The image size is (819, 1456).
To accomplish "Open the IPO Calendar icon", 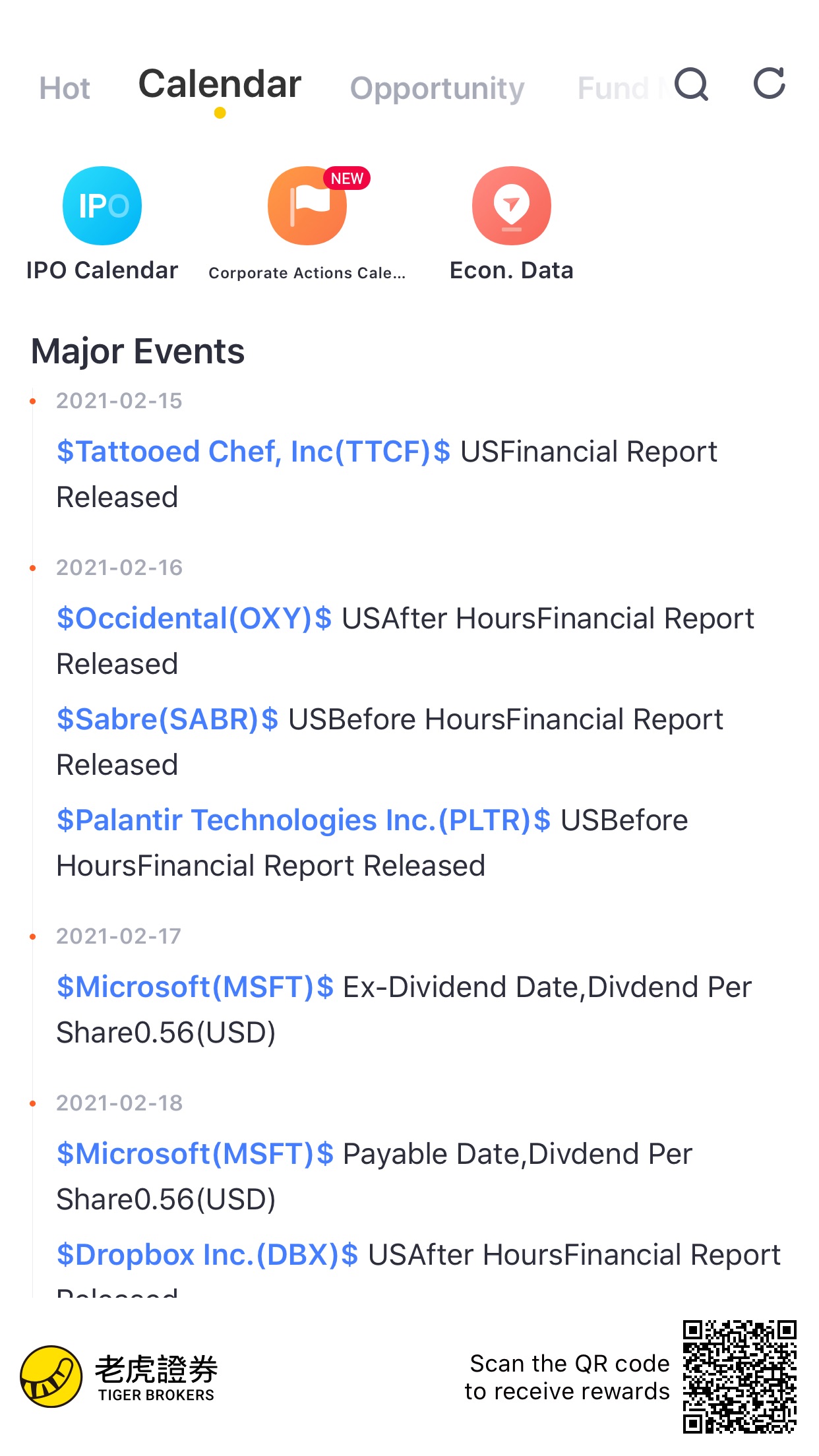I will 102,206.
